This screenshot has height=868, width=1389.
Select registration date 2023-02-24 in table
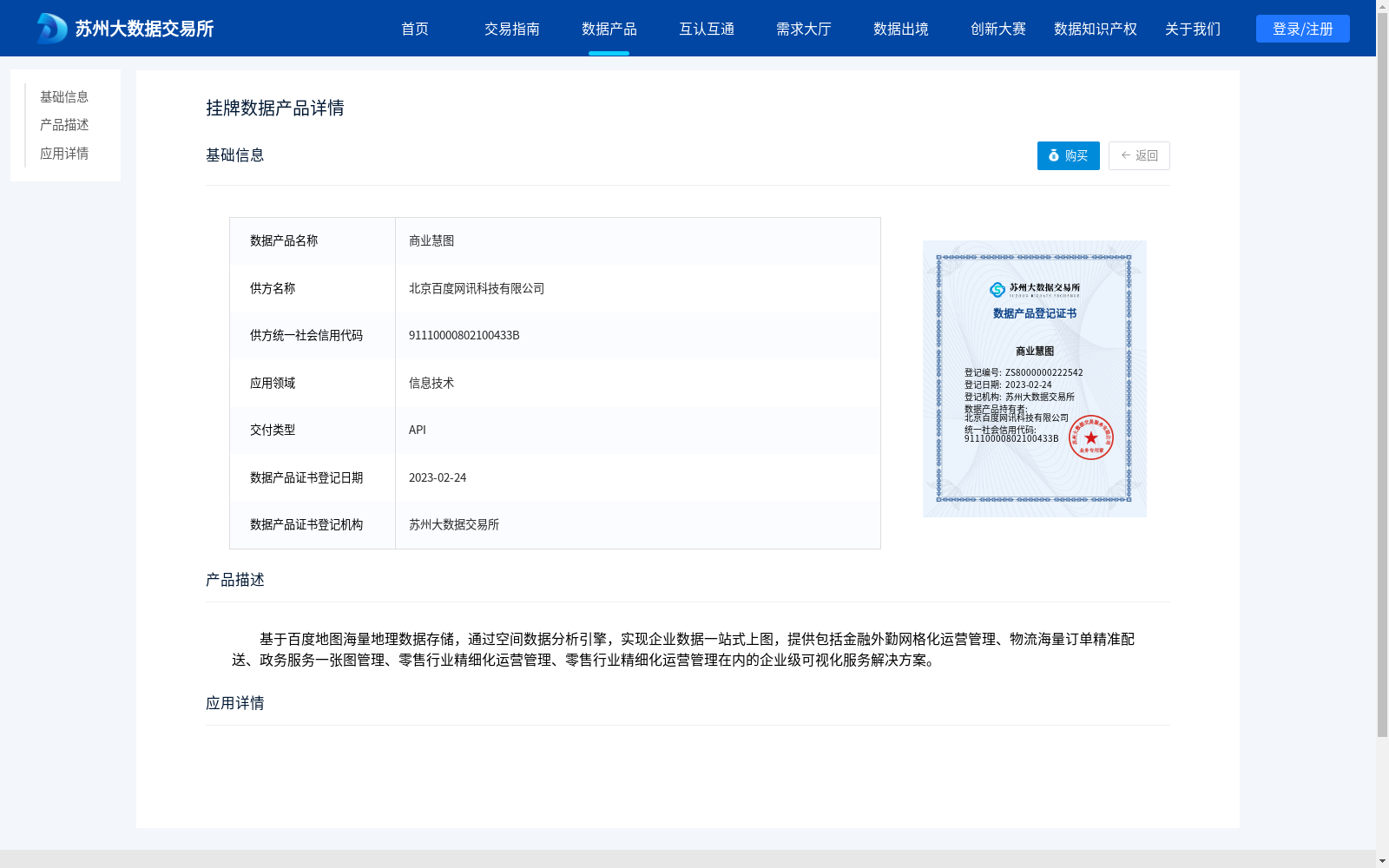438,477
